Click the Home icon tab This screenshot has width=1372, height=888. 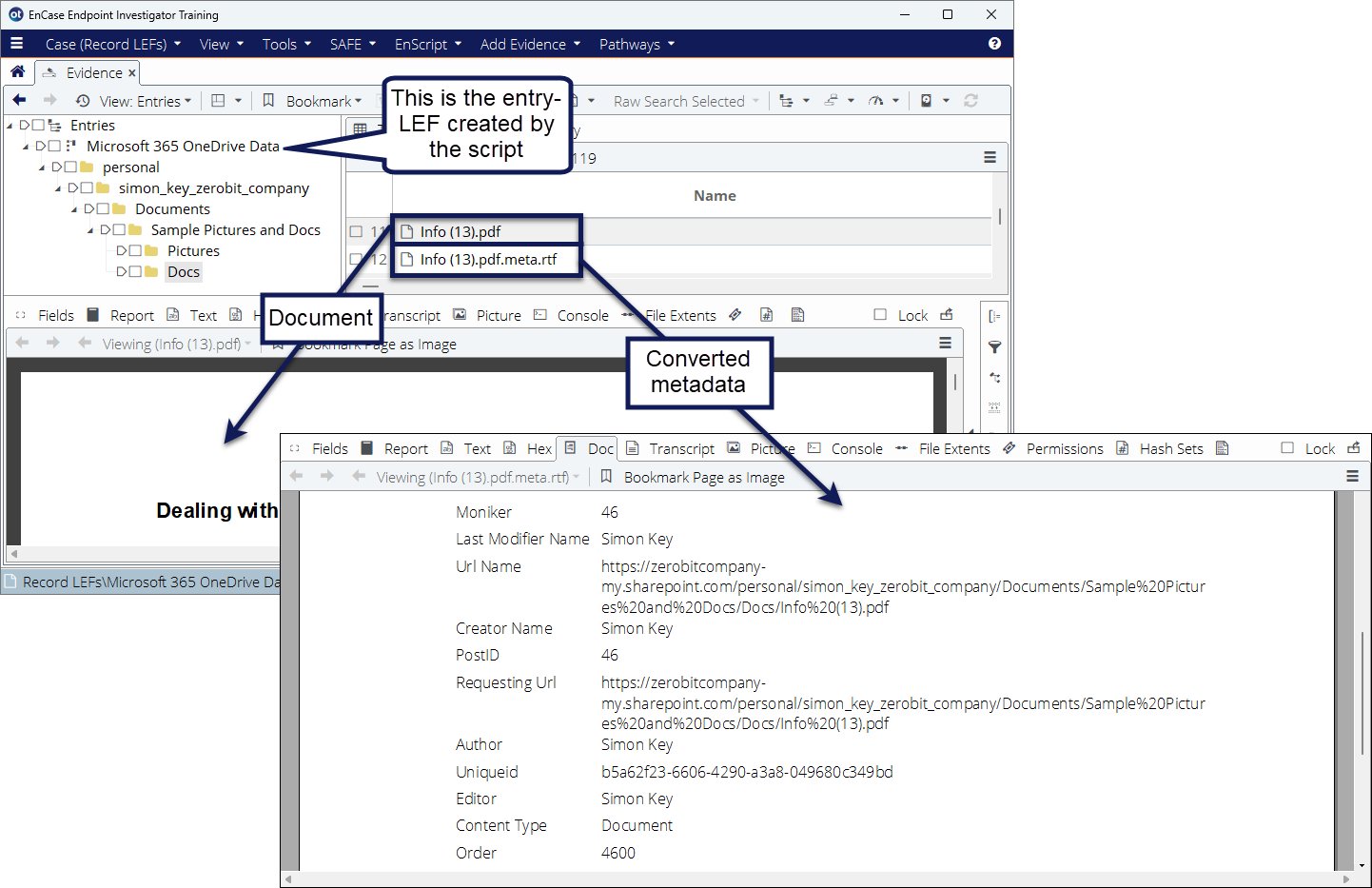tap(18, 72)
